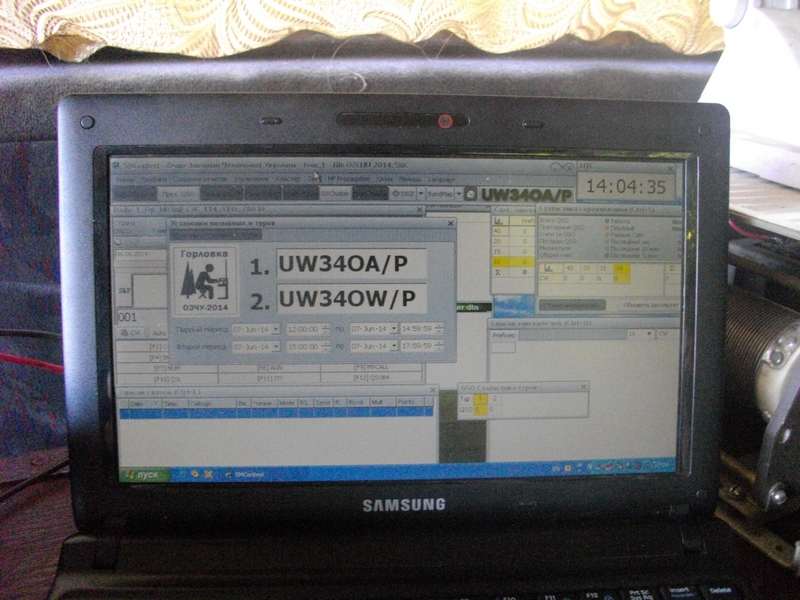The width and height of the screenshot is (800, 600).
Task: Sort QSO list by Points column
Action: 410,402
